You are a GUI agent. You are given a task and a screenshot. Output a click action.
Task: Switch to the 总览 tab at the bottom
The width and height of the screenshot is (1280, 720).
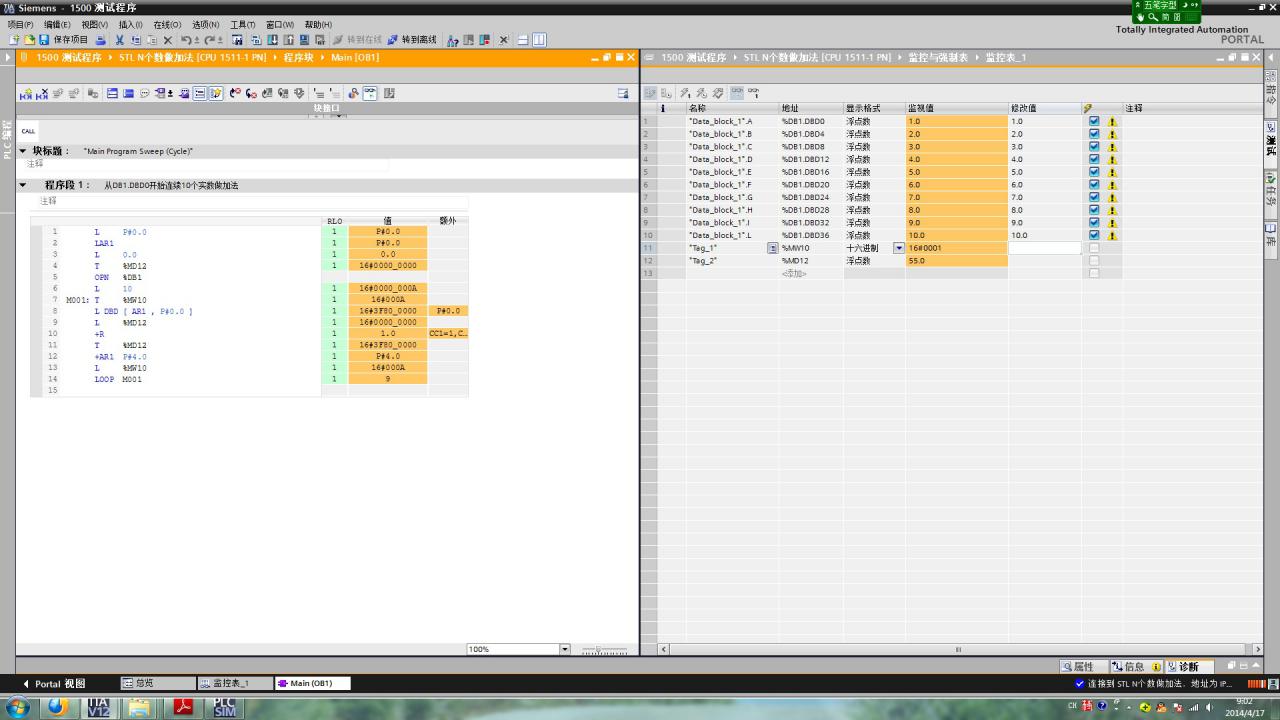158,683
